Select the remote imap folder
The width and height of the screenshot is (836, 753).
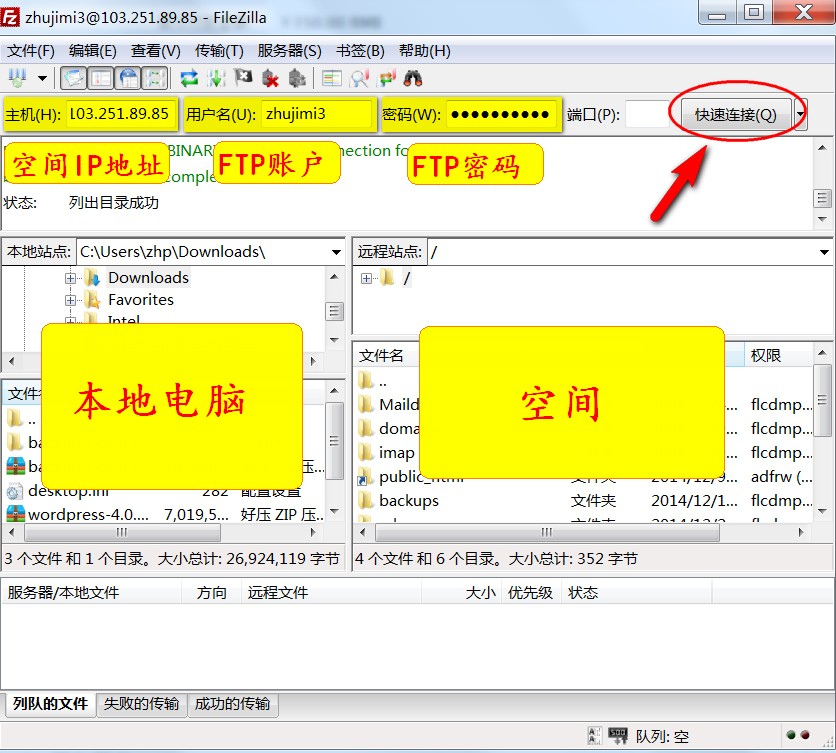397,452
